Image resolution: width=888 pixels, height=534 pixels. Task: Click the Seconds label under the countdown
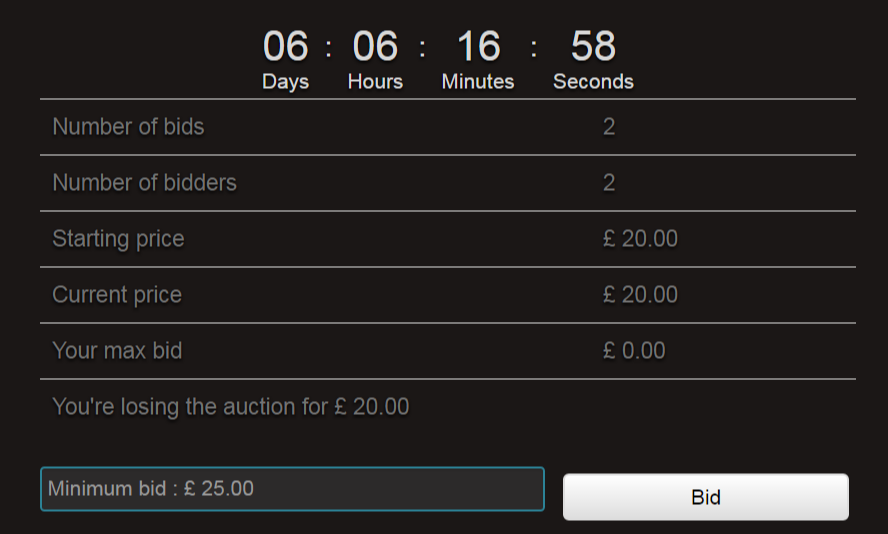click(x=593, y=82)
